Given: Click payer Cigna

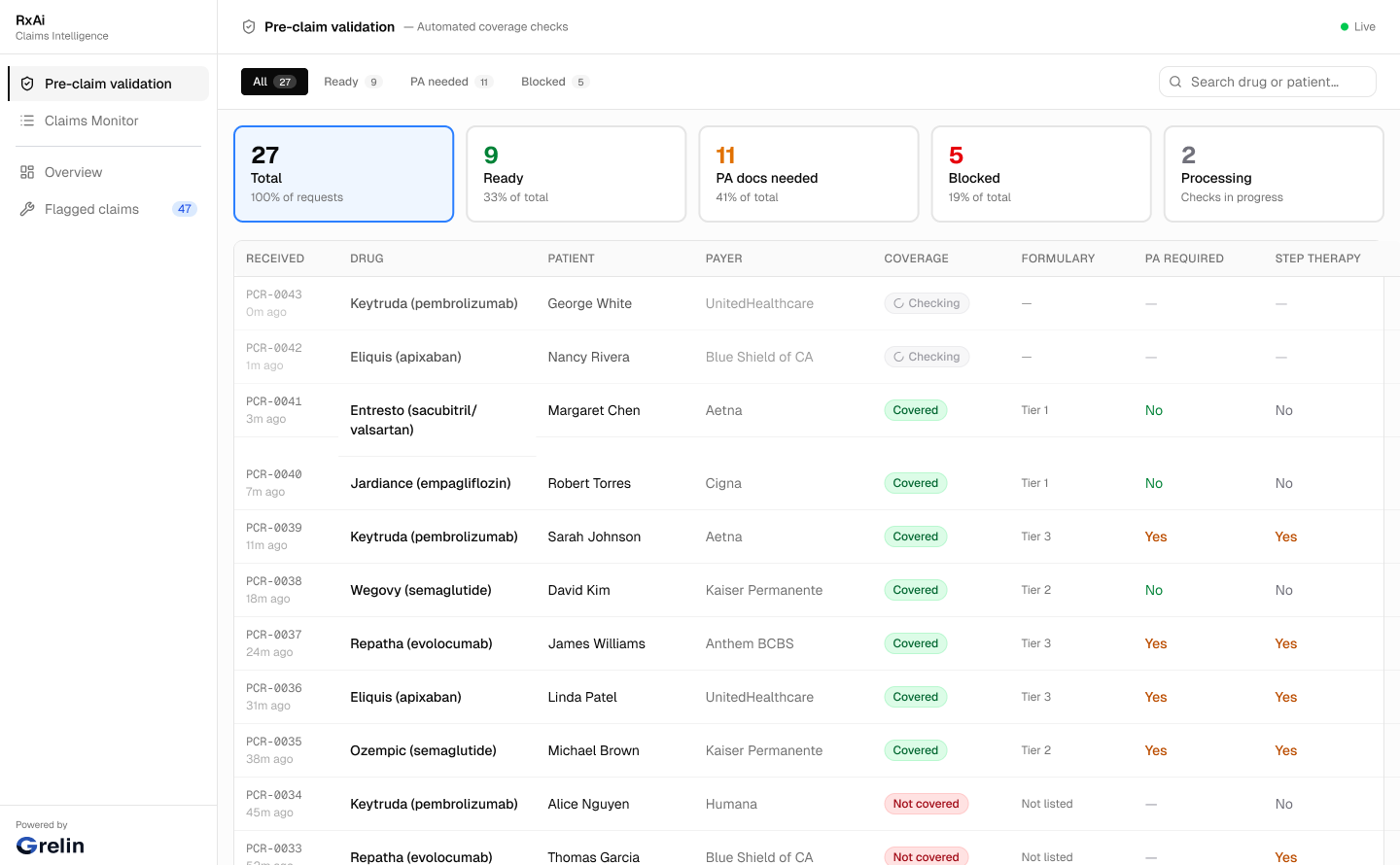Looking at the screenshot, I should coord(723,483).
